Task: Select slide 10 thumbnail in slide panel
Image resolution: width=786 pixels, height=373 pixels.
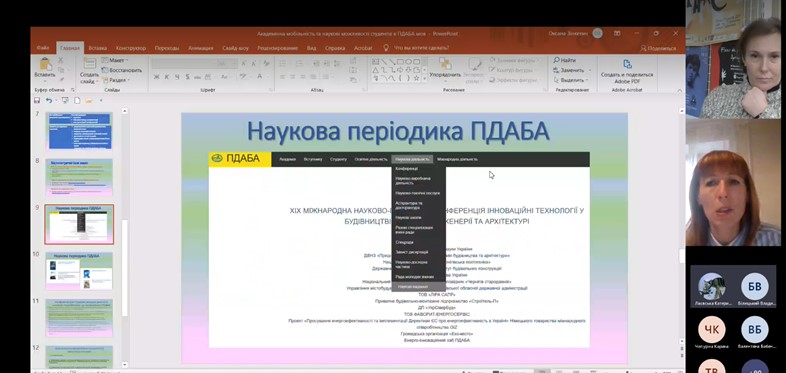Action: 79,271
